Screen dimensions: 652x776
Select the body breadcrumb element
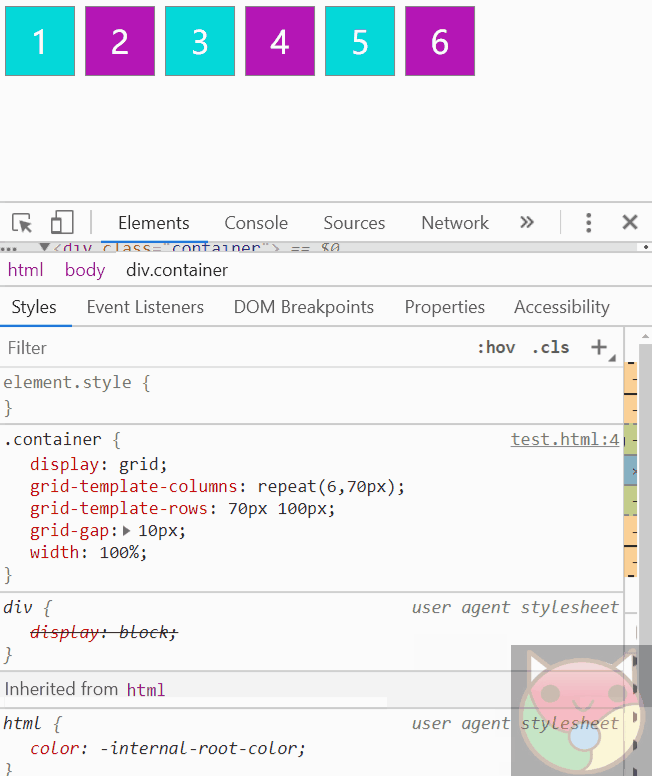pos(85,270)
